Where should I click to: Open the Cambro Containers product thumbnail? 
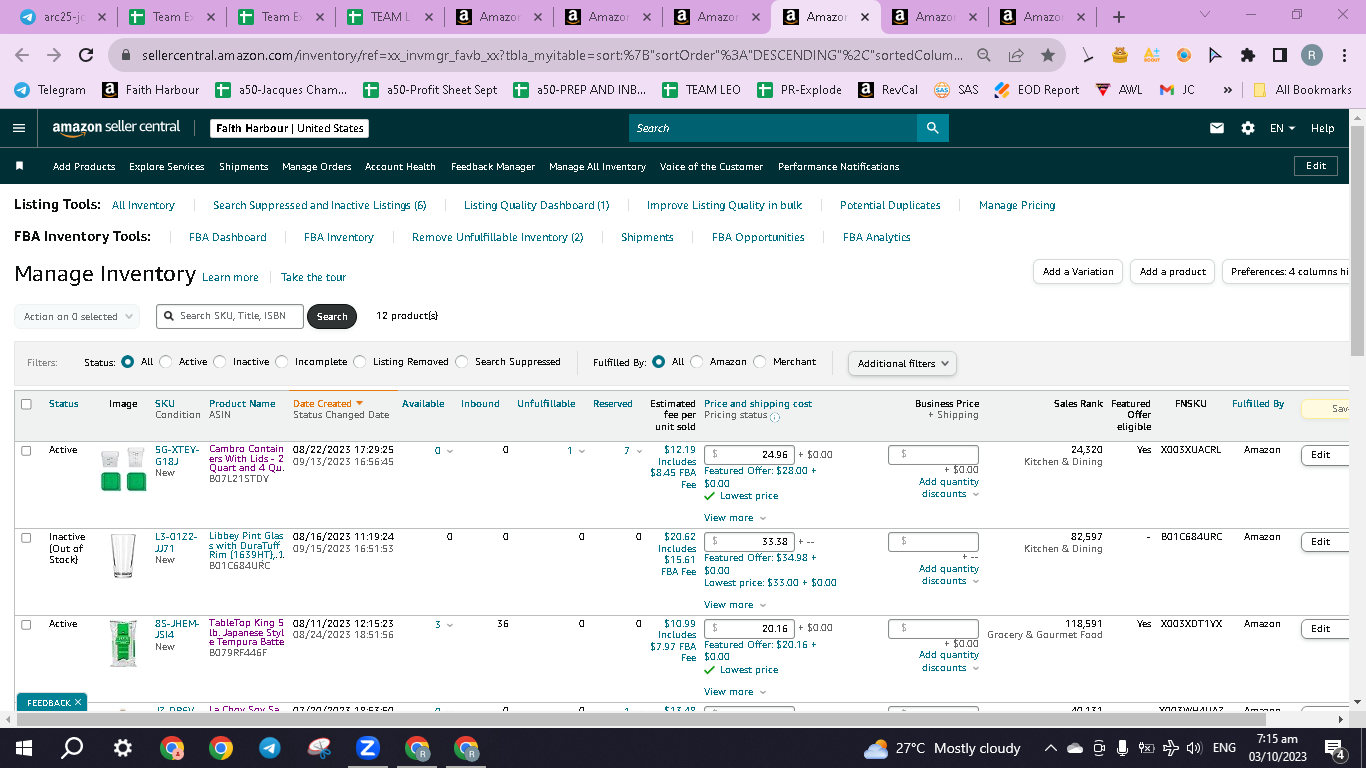[123, 470]
